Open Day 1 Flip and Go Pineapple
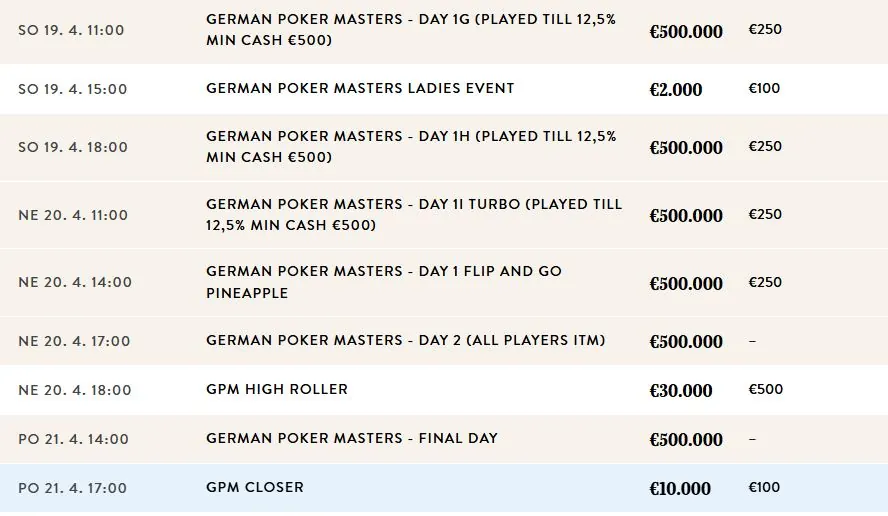The image size is (888, 516). click(383, 282)
